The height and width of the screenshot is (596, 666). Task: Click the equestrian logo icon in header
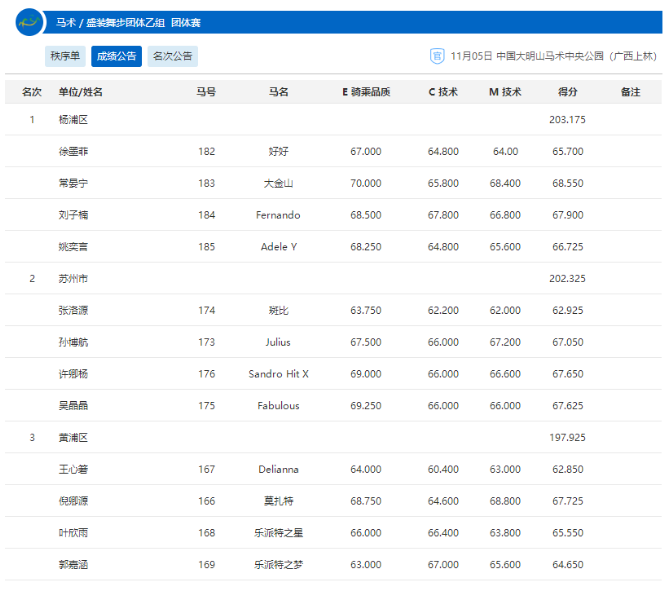point(29,21)
